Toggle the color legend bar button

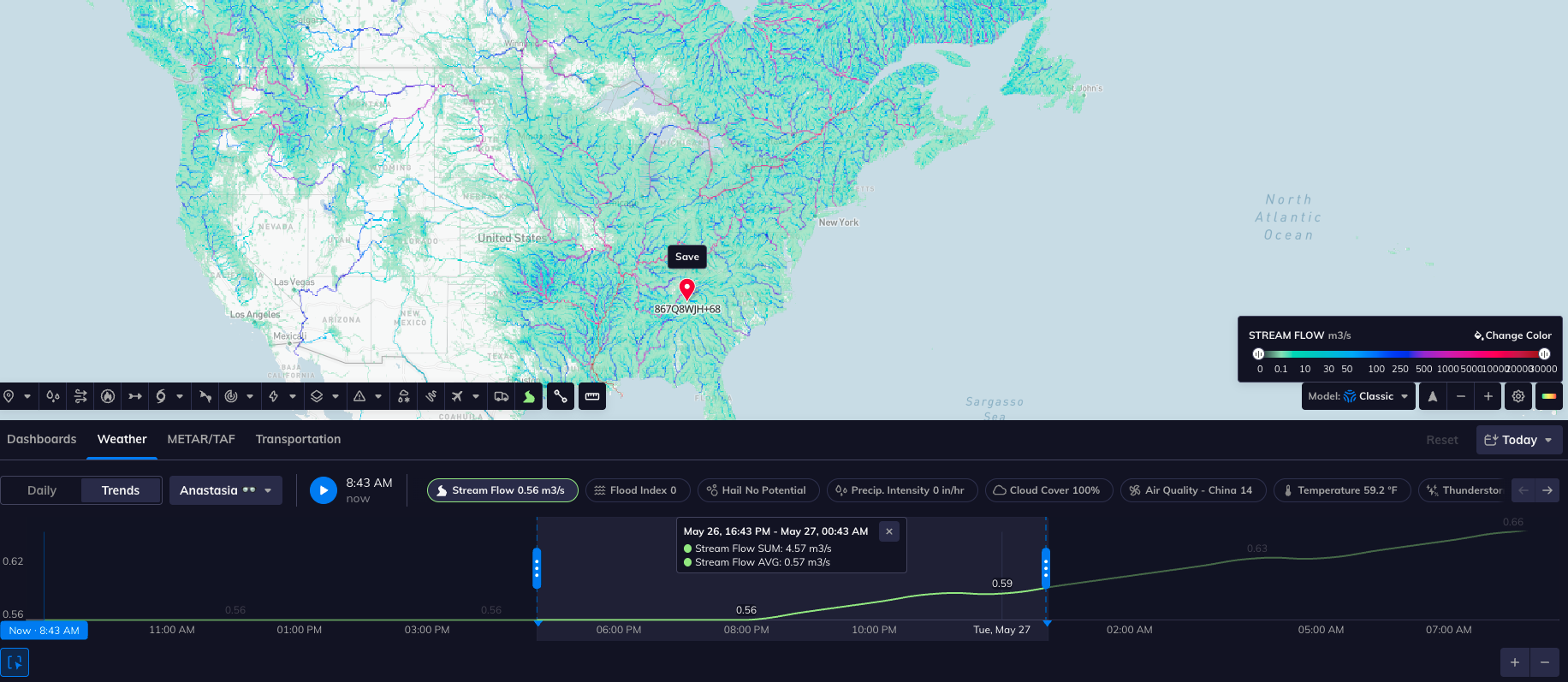tap(1548, 396)
